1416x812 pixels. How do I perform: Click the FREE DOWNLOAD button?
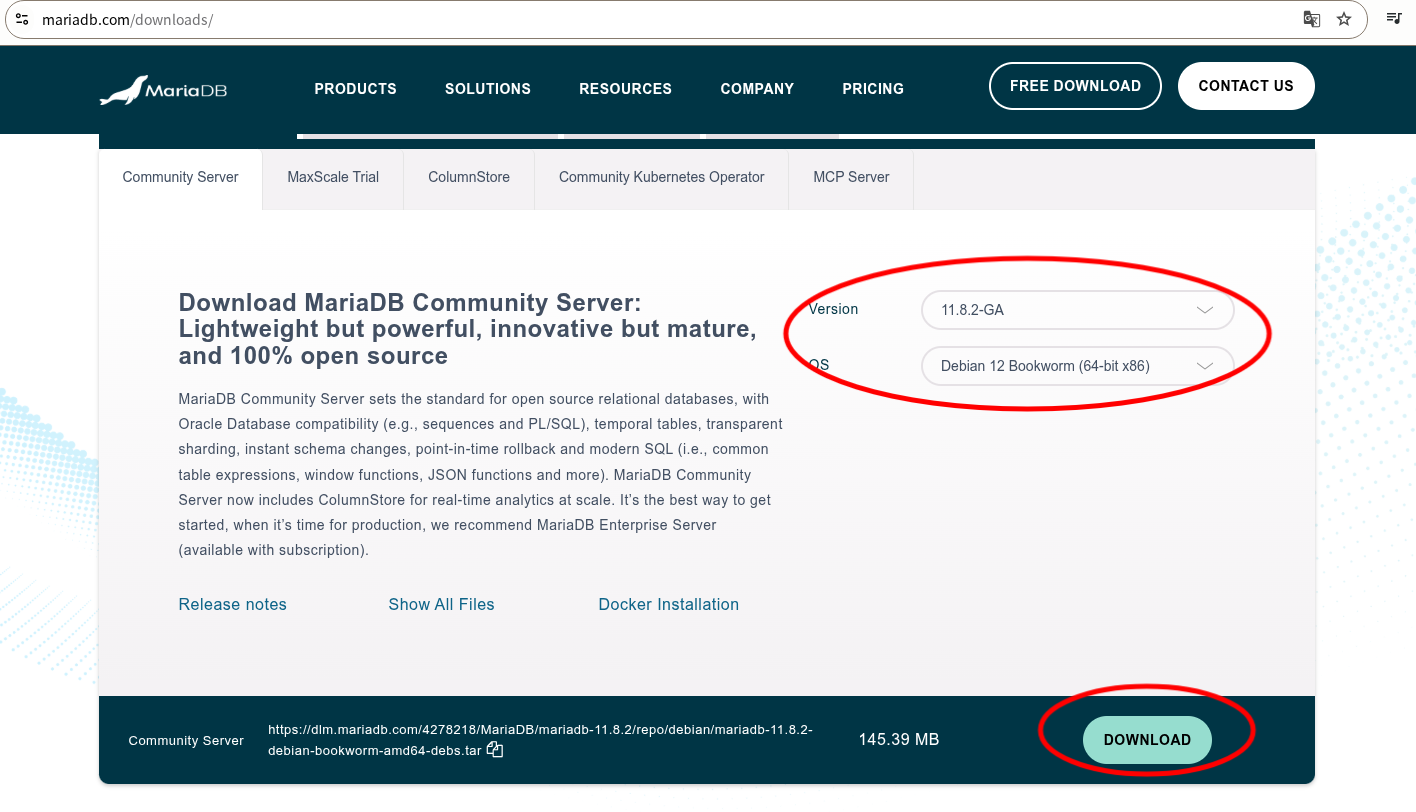click(x=1075, y=86)
